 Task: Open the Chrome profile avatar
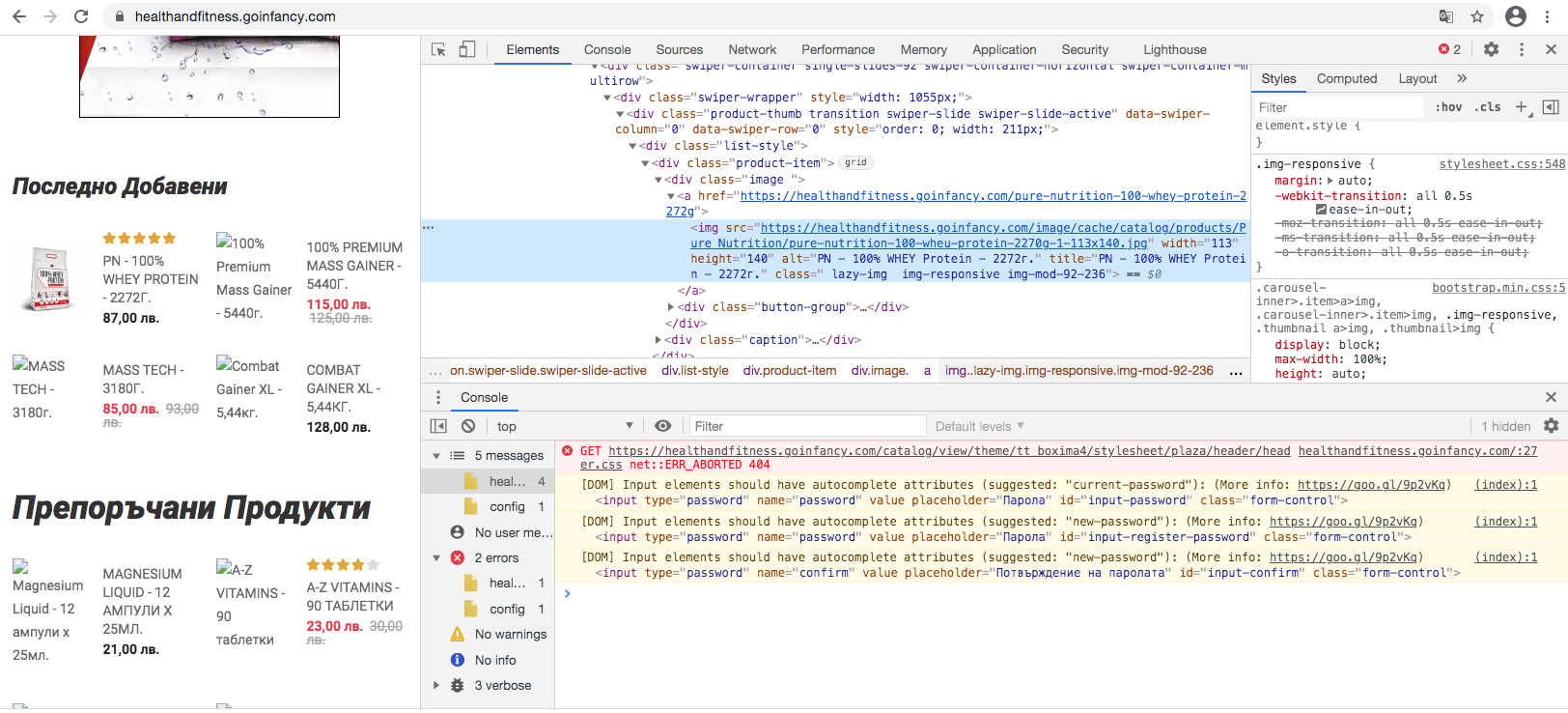click(x=1516, y=16)
